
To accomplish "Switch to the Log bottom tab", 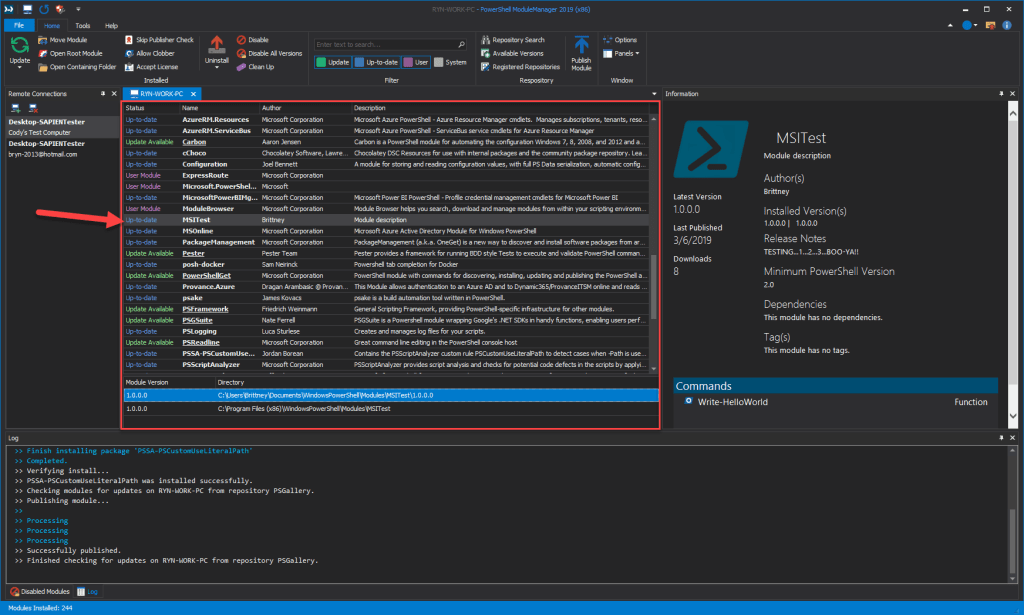I will pos(88,591).
